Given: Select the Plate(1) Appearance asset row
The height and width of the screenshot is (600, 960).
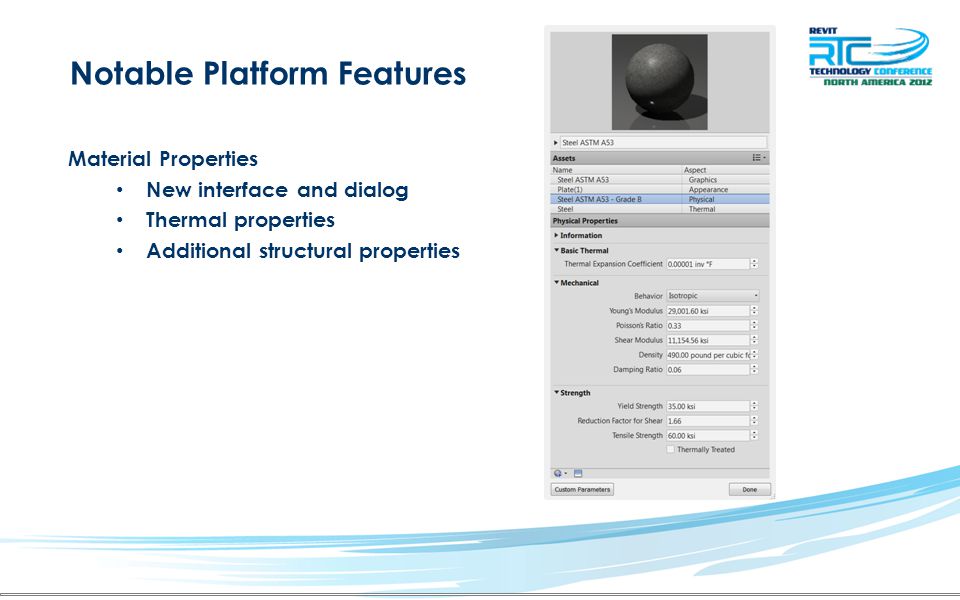Looking at the screenshot, I should pyautogui.click(x=660, y=190).
